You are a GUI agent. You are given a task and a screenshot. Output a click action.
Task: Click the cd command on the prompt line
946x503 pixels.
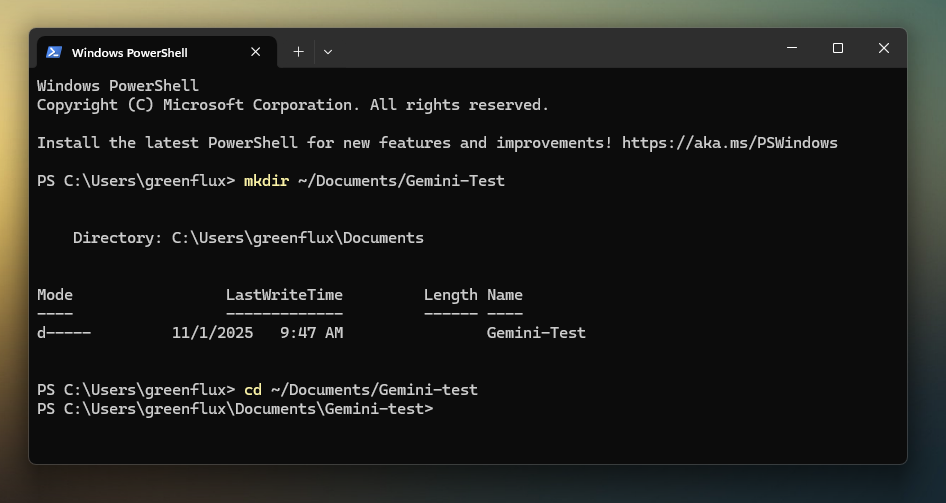pos(253,390)
